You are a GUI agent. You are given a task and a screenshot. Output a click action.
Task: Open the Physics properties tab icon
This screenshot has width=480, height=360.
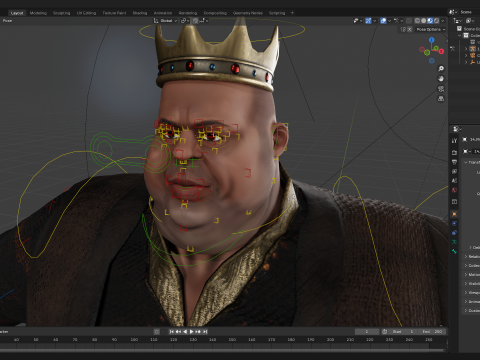pos(454,223)
